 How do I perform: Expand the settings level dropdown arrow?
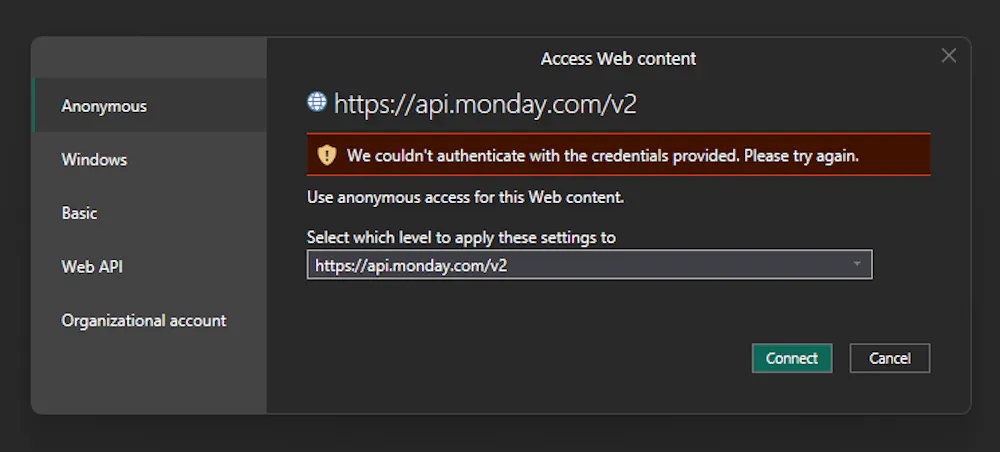click(857, 264)
